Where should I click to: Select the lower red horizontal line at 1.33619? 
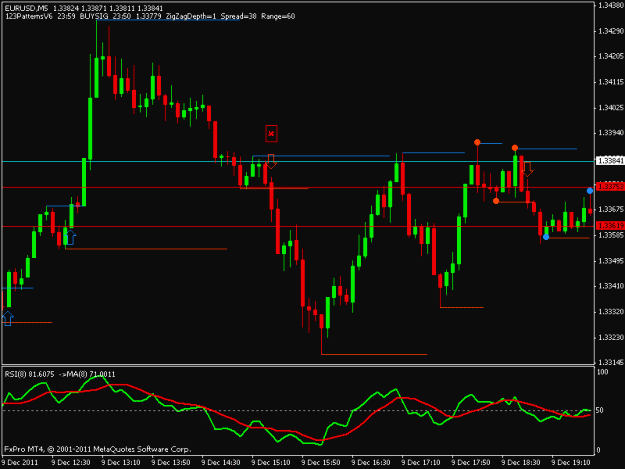[298, 226]
